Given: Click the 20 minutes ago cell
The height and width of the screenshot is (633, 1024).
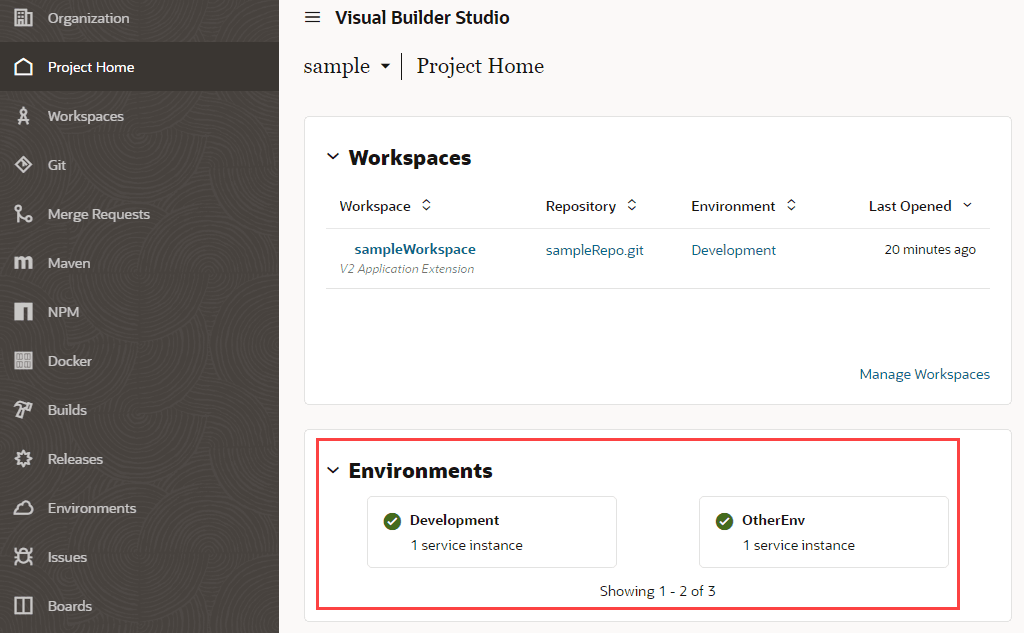Looking at the screenshot, I should (x=930, y=250).
